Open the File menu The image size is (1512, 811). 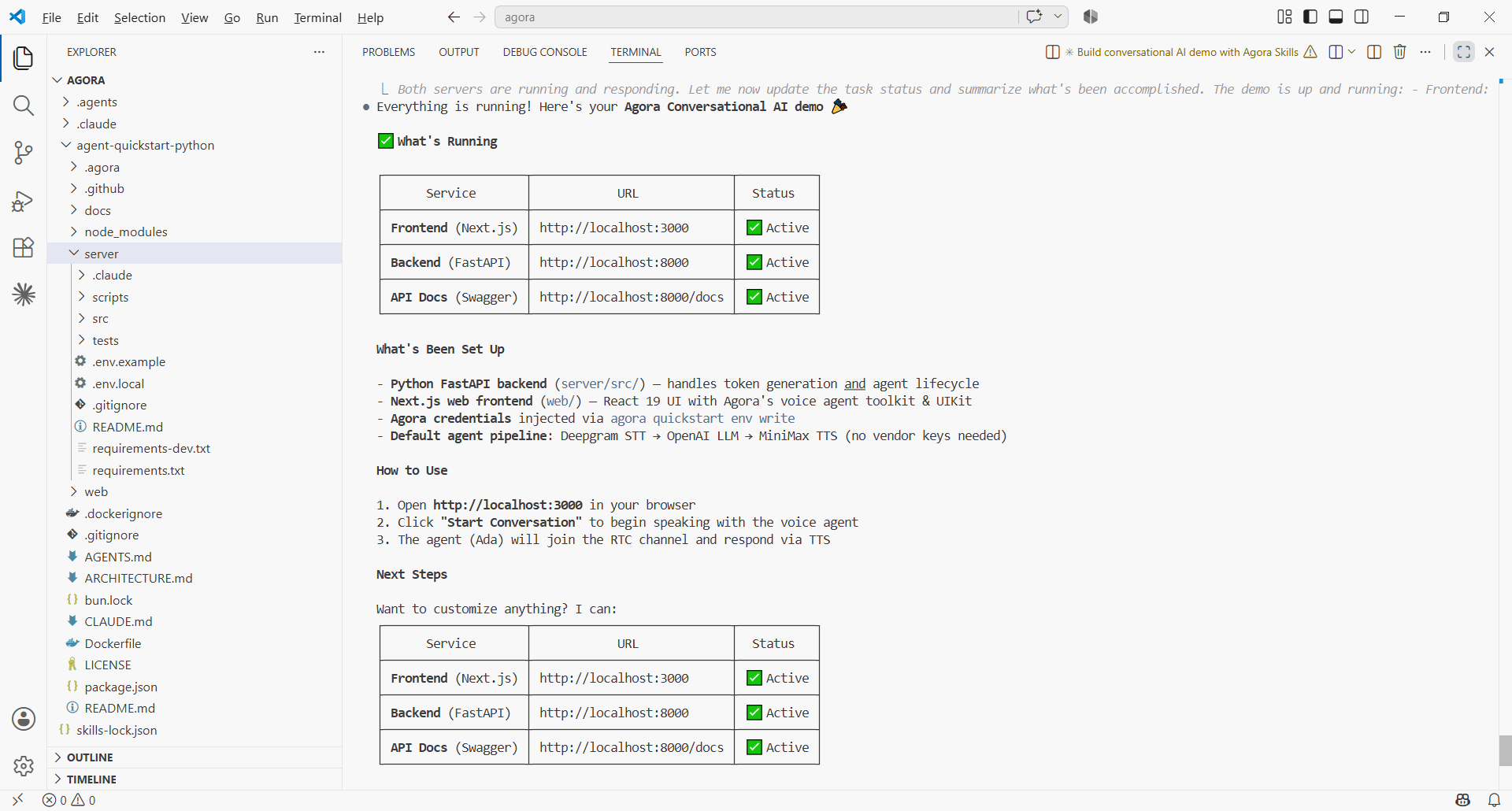click(51, 17)
